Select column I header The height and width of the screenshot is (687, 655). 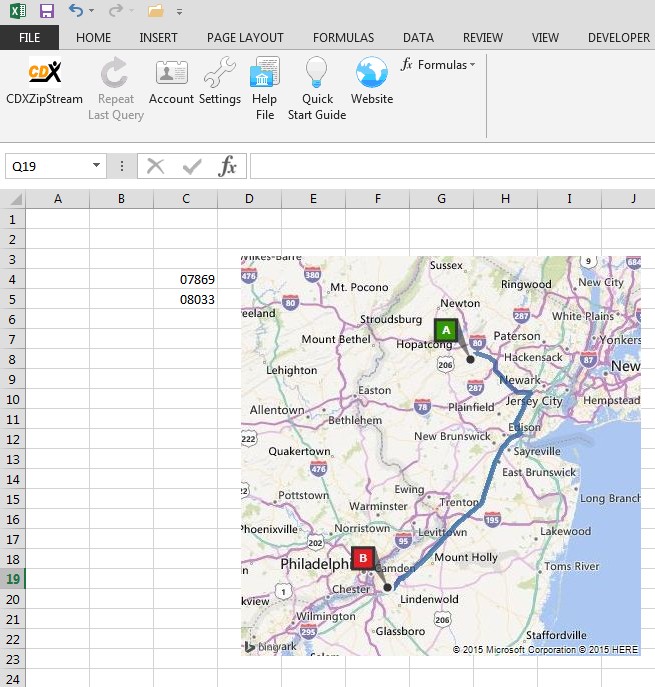[x=569, y=199]
